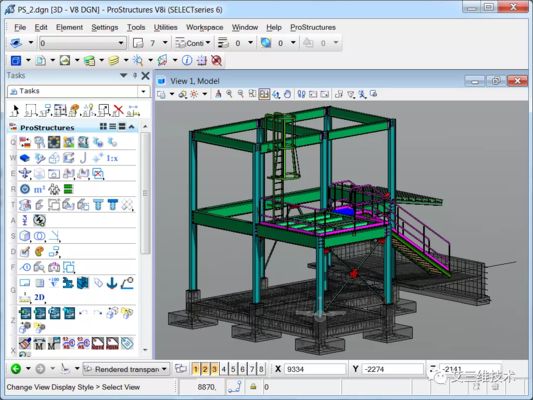
Task: Select the Element Selection arrow tool
Action: [15, 110]
